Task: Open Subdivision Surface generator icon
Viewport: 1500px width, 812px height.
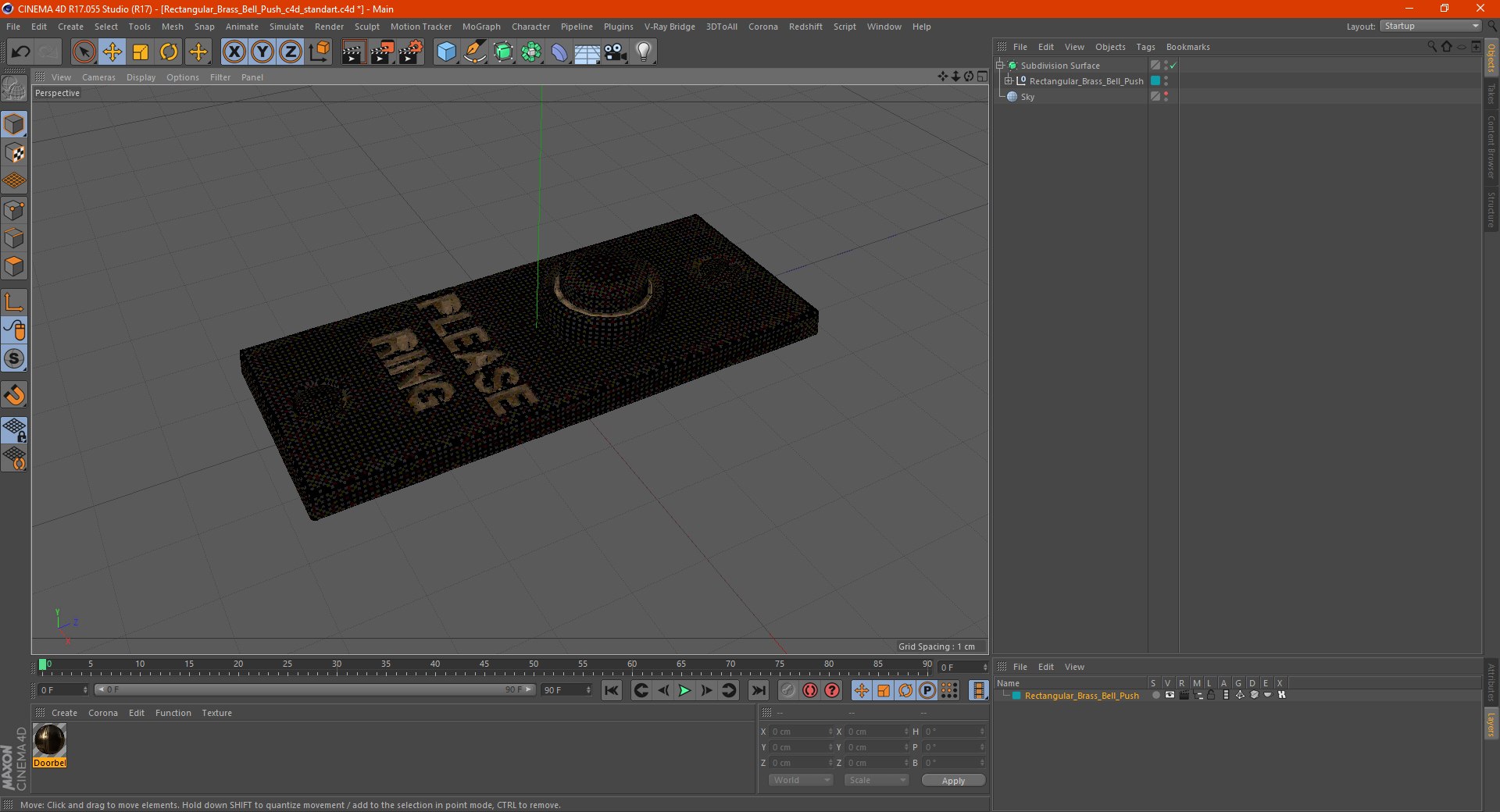Action: [503, 52]
